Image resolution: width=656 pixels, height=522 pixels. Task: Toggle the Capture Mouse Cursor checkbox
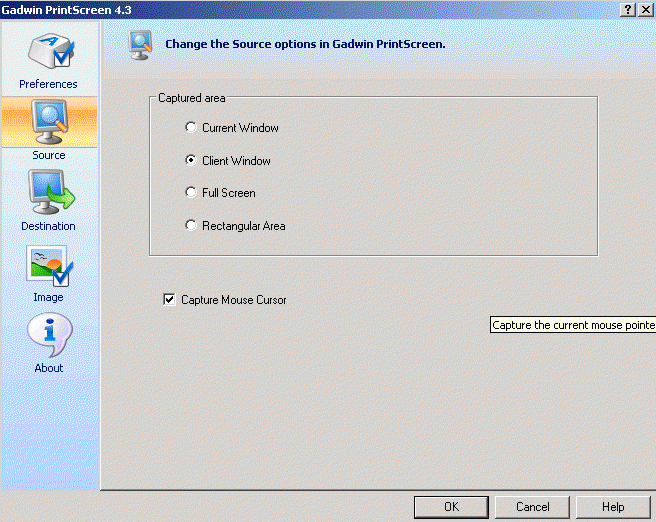tap(169, 299)
